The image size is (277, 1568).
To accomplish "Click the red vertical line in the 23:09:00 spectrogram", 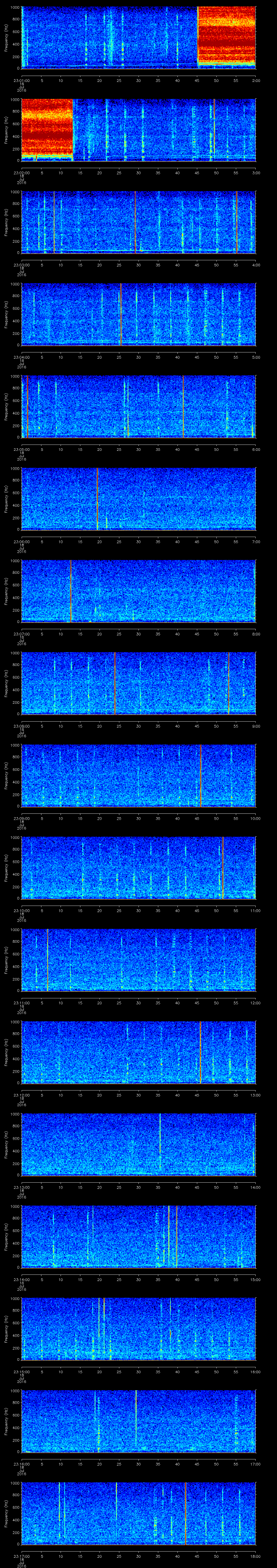I will (201, 775).
